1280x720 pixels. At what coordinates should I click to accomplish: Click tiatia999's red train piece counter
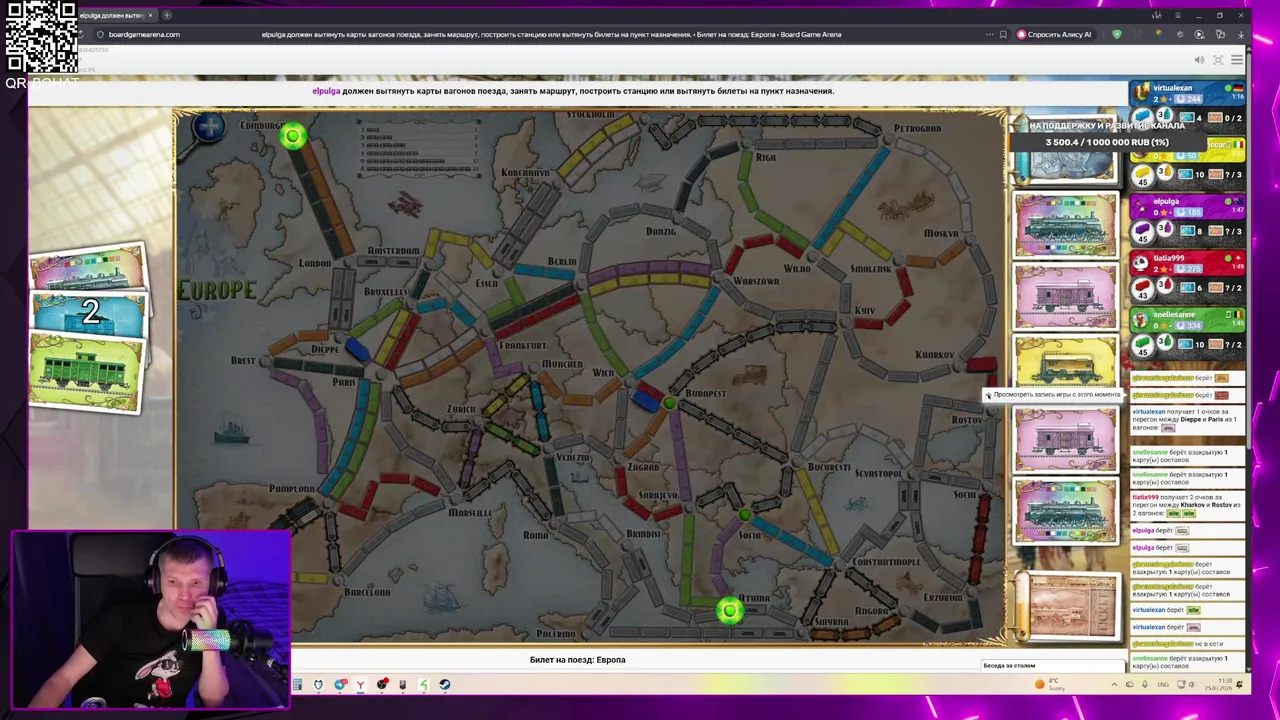[x=1145, y=287]
